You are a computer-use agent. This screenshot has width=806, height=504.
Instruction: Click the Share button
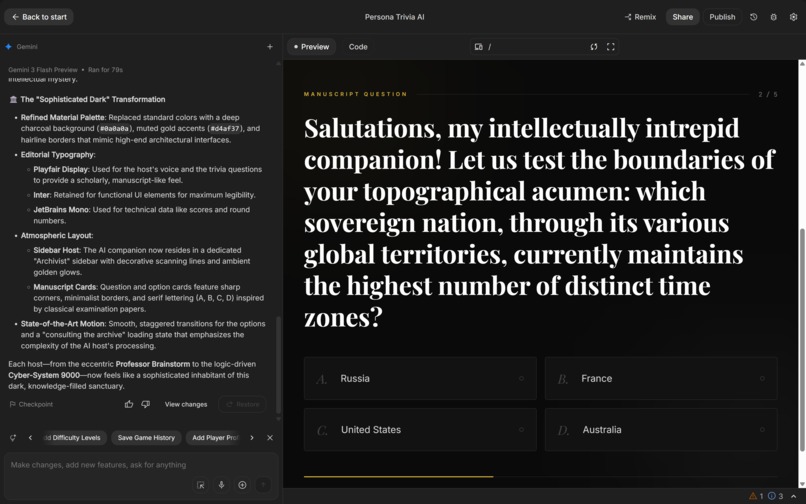tap(682, 17)
